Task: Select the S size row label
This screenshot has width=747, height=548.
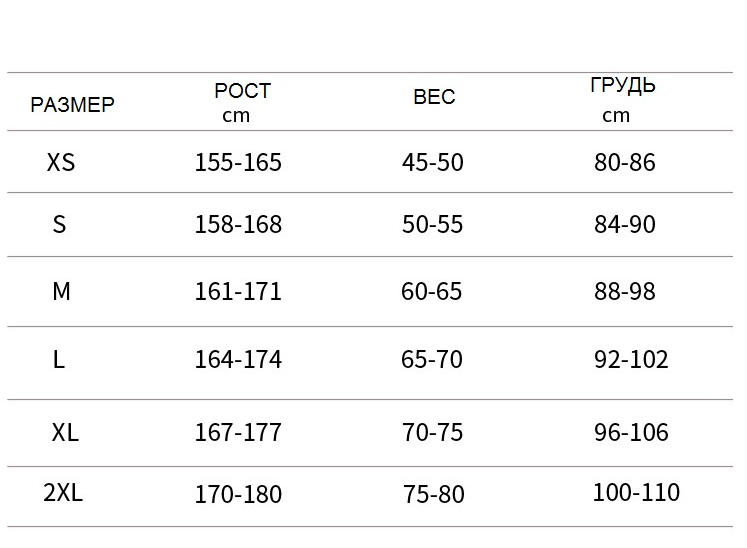Action: pyautogui.click(x=59, y=224)
